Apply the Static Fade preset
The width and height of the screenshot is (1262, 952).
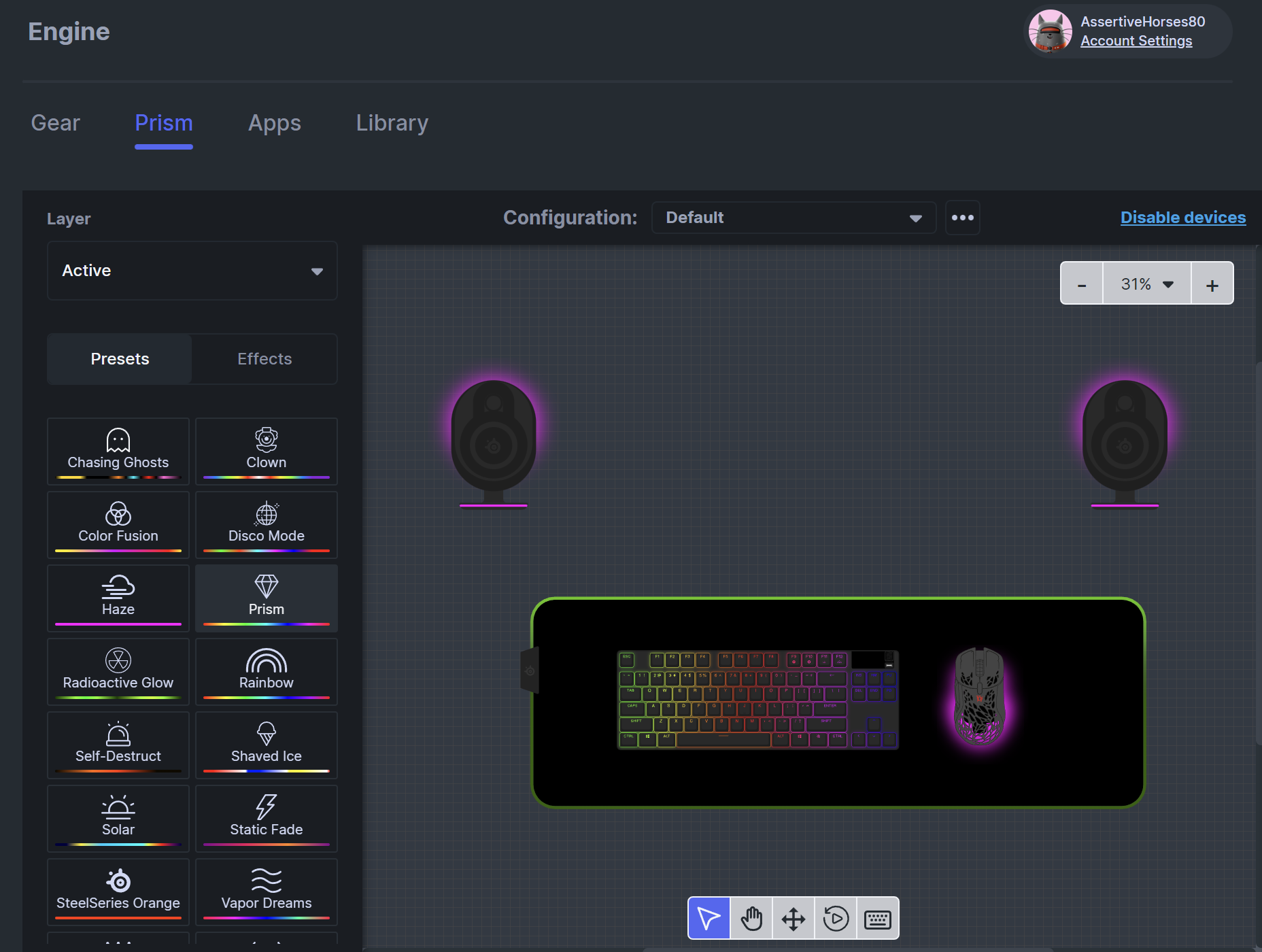(267, 819)
